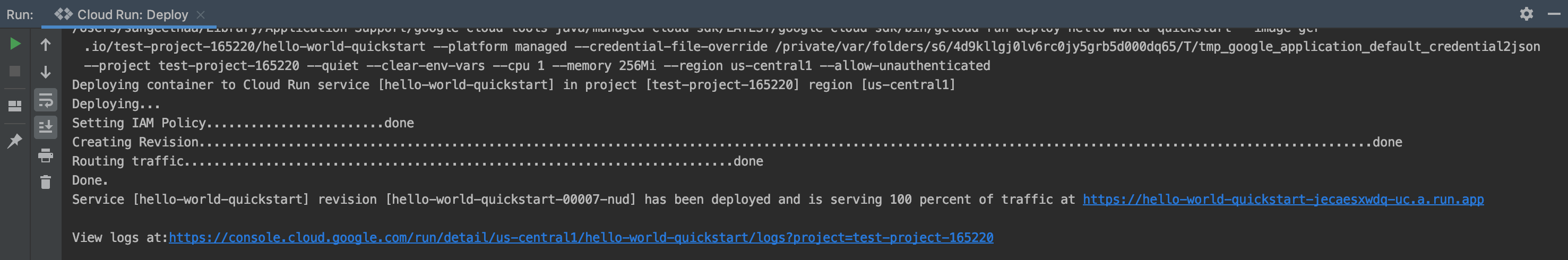Hide the Run tool window with the dash icon

pos(1554,14)
